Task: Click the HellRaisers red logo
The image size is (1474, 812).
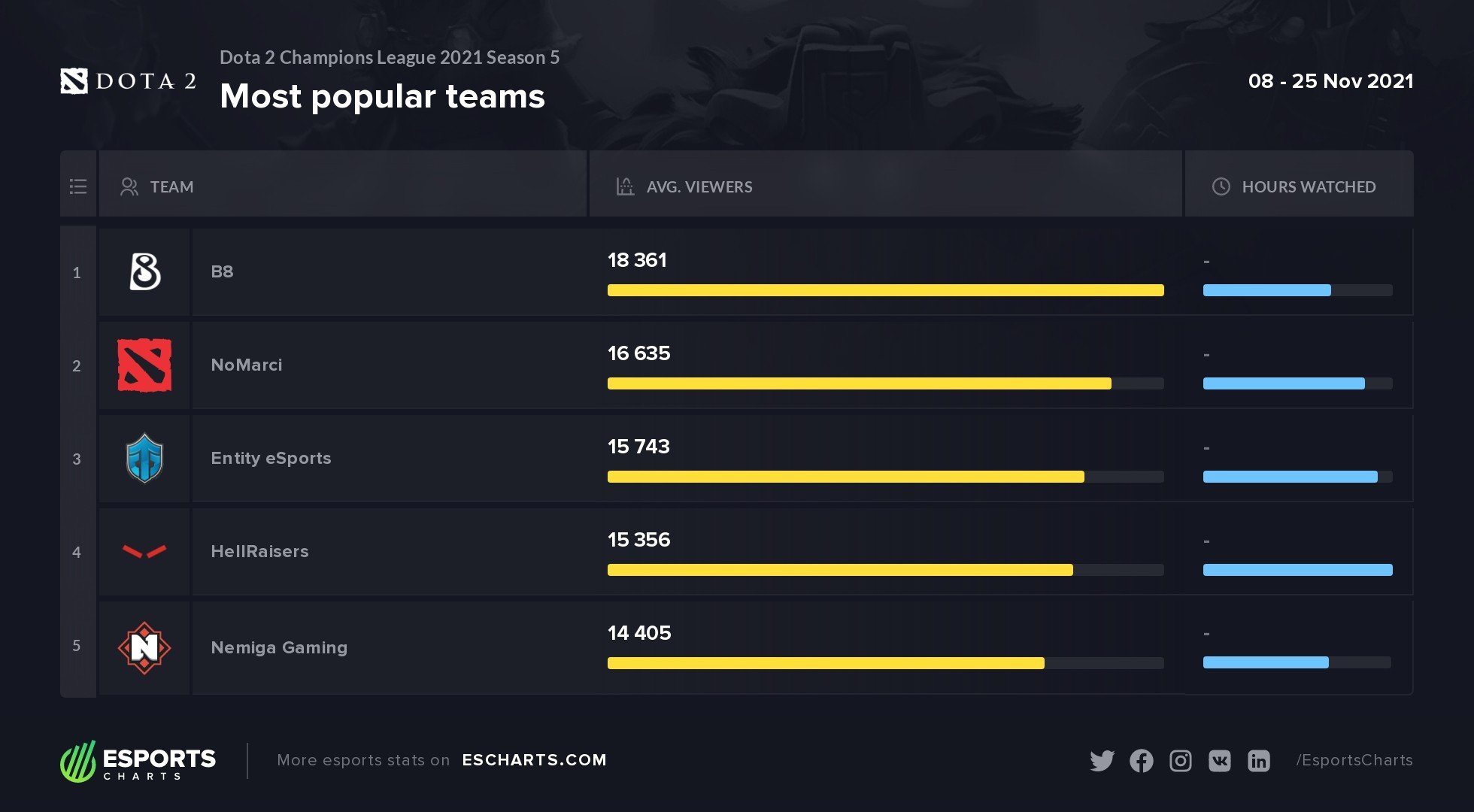Action: (x=144, y=552)
